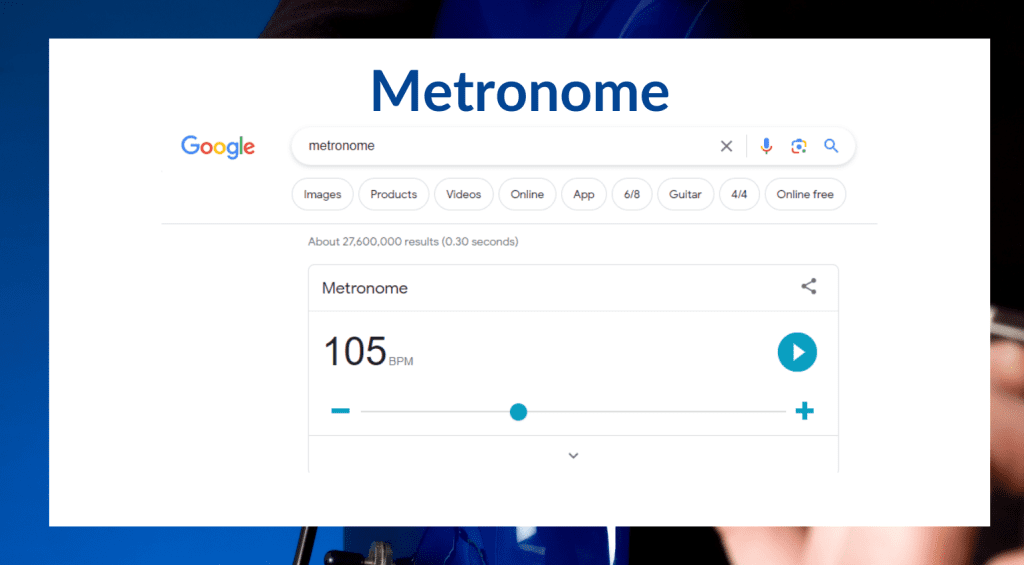Choose the Online free filter chip
Viewport: 1024px width, 565px height.
click(805, 194)
